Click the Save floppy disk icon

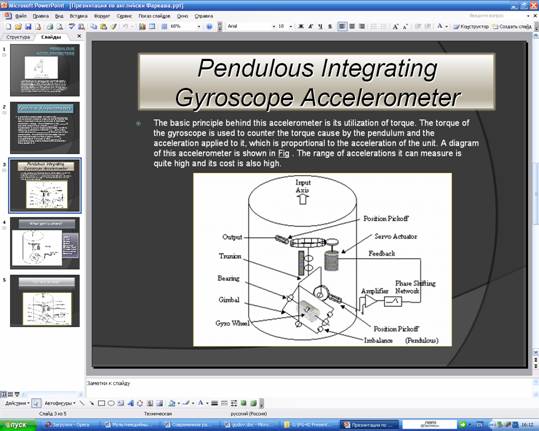point(28,26)
